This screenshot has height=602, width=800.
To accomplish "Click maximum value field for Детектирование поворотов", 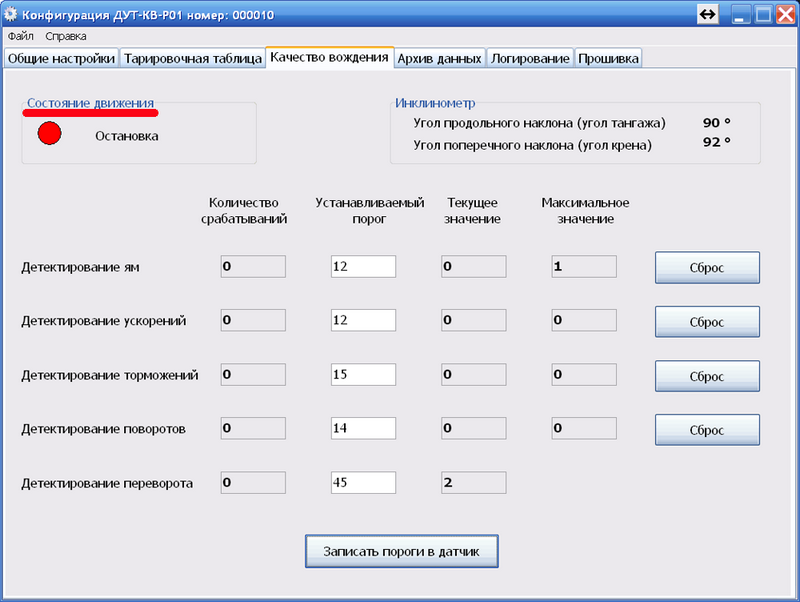I will [x=584, y=428].
